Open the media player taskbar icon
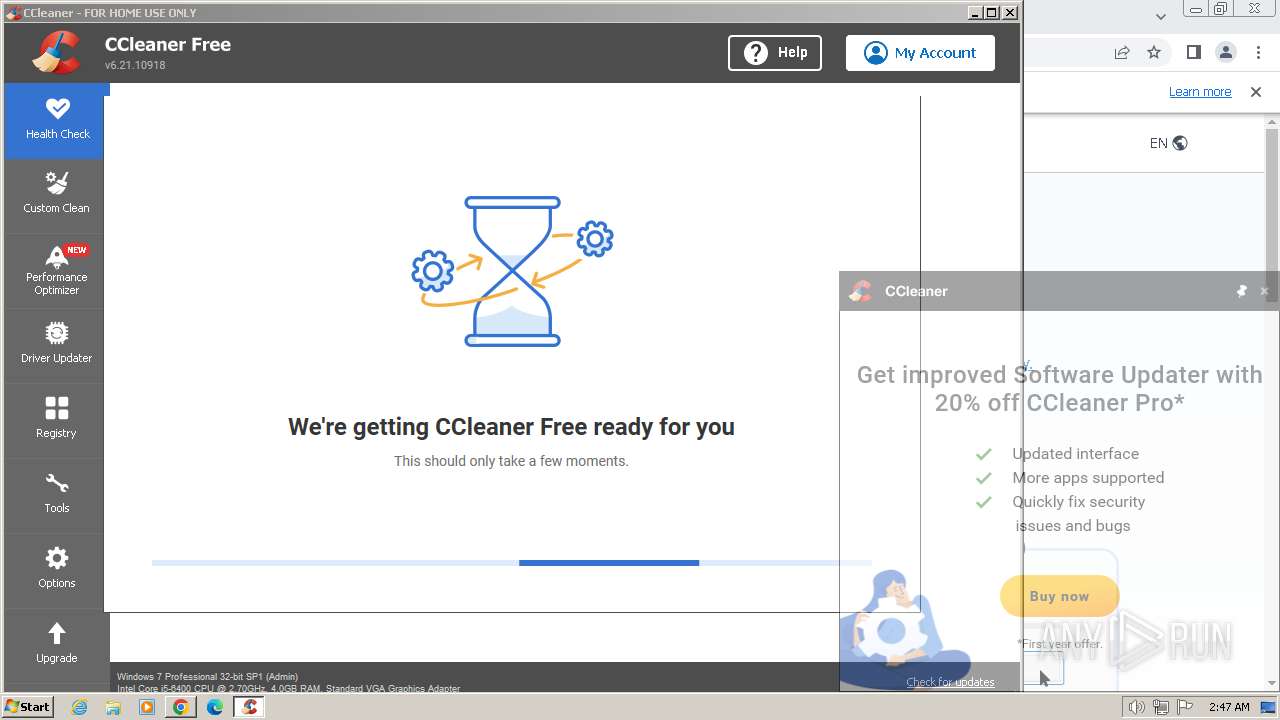The height and width of the screenshot is (720, 1280). coord(147,707)
